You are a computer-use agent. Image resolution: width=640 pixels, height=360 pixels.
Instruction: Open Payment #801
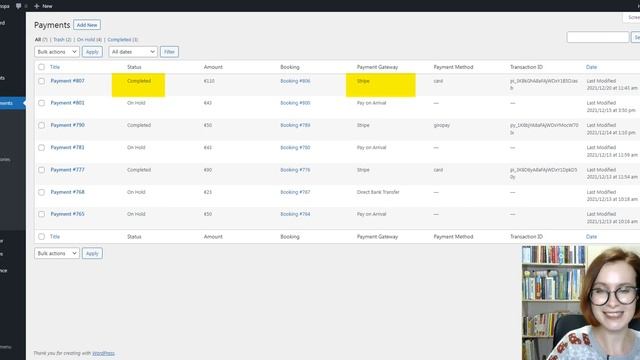point(67,103)
